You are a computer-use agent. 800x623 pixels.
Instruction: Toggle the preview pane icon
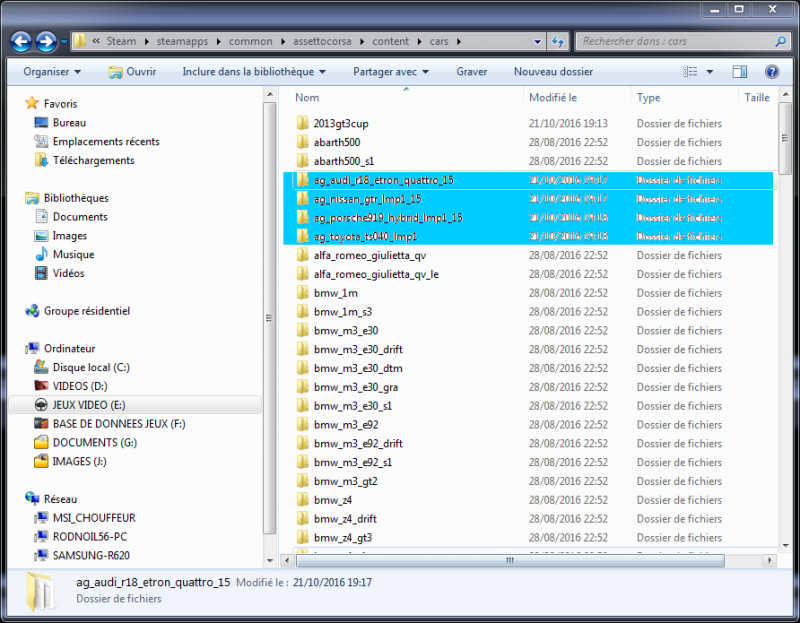tap(739, 71)
